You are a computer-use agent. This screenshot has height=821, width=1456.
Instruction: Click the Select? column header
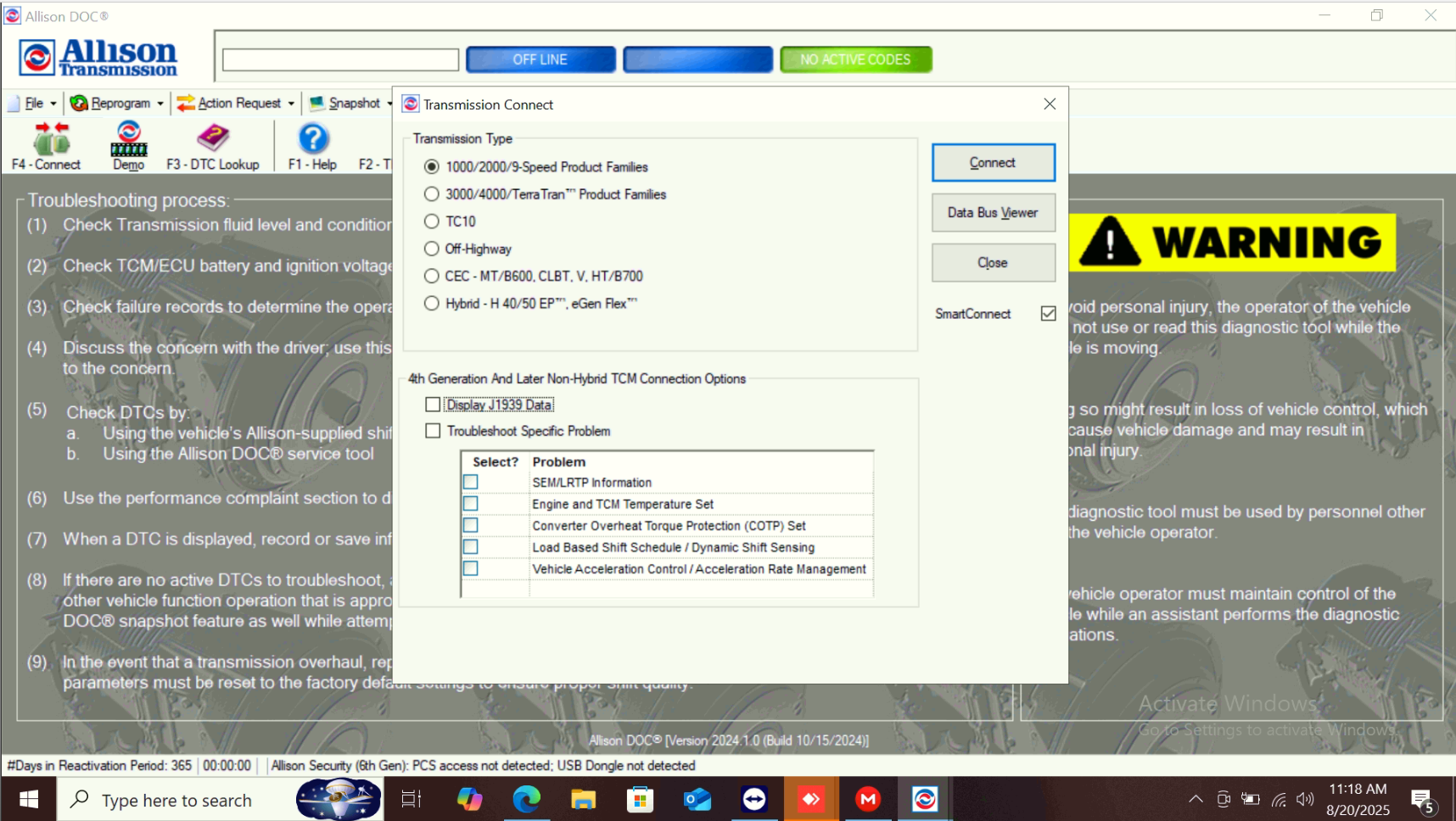496,462
